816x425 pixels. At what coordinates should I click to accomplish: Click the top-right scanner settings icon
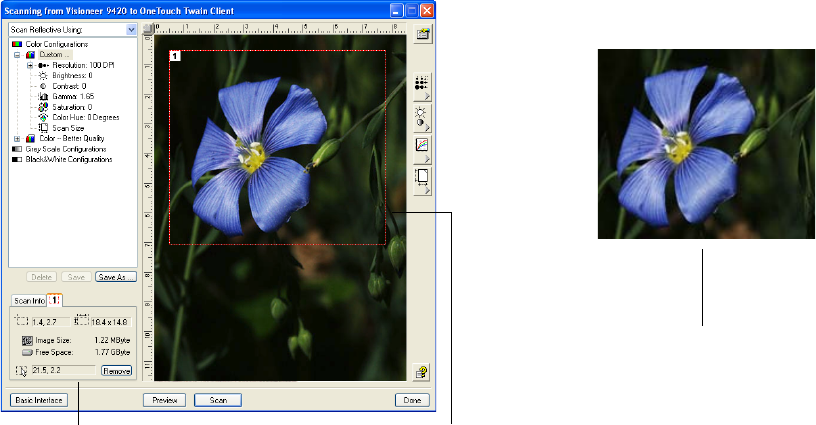pos(423,34)
